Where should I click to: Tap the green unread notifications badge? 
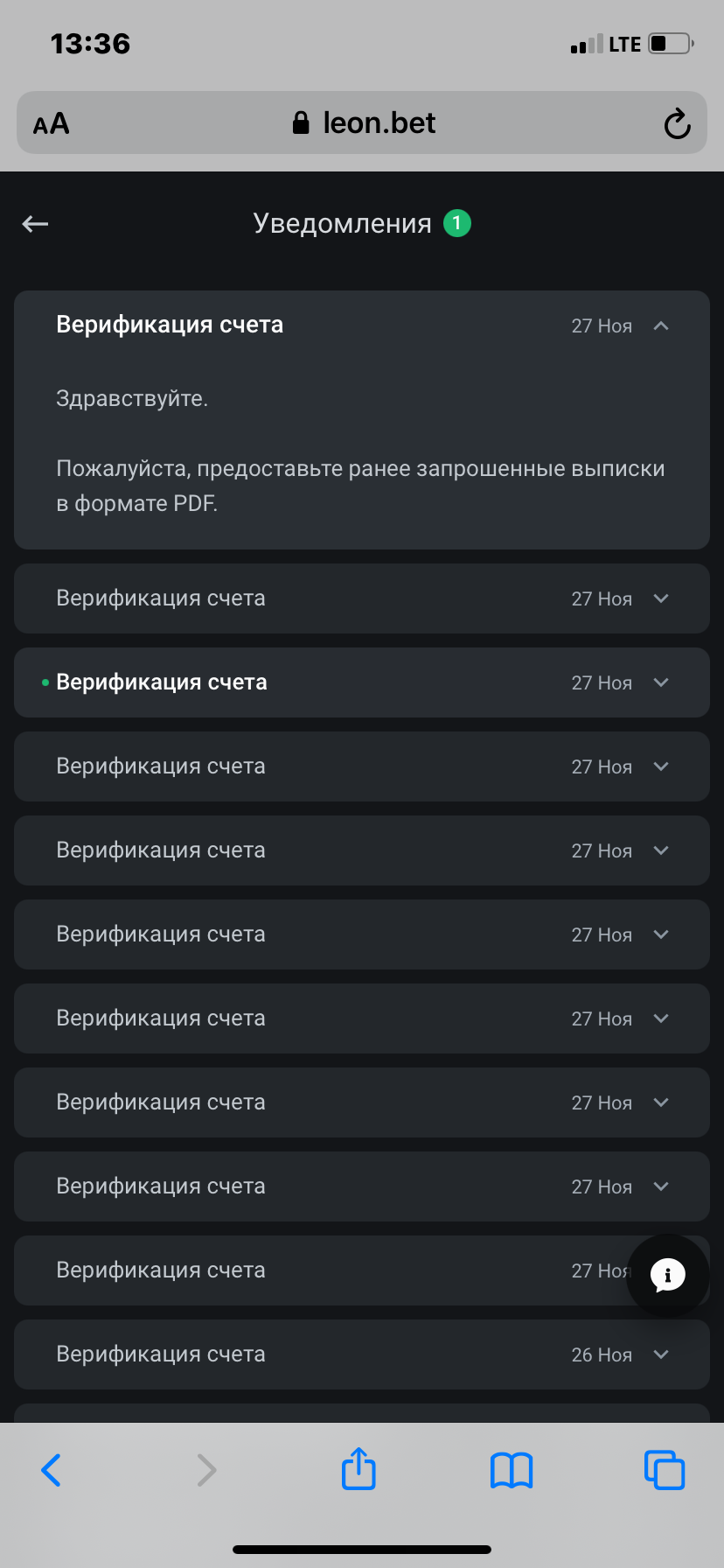tap(456, 223)
